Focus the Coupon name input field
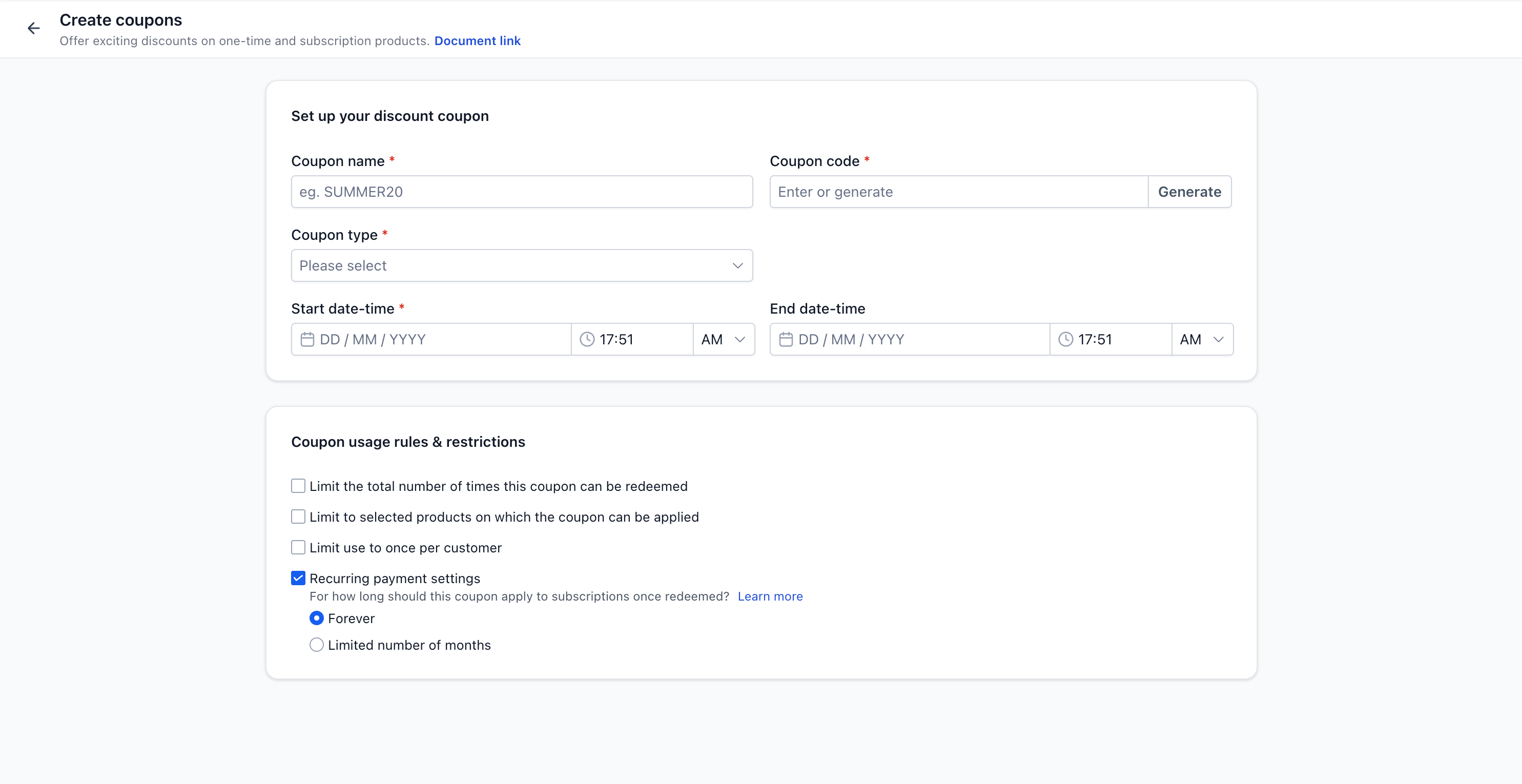This screenshot has width=1522, height=784. tap(522, 192)
